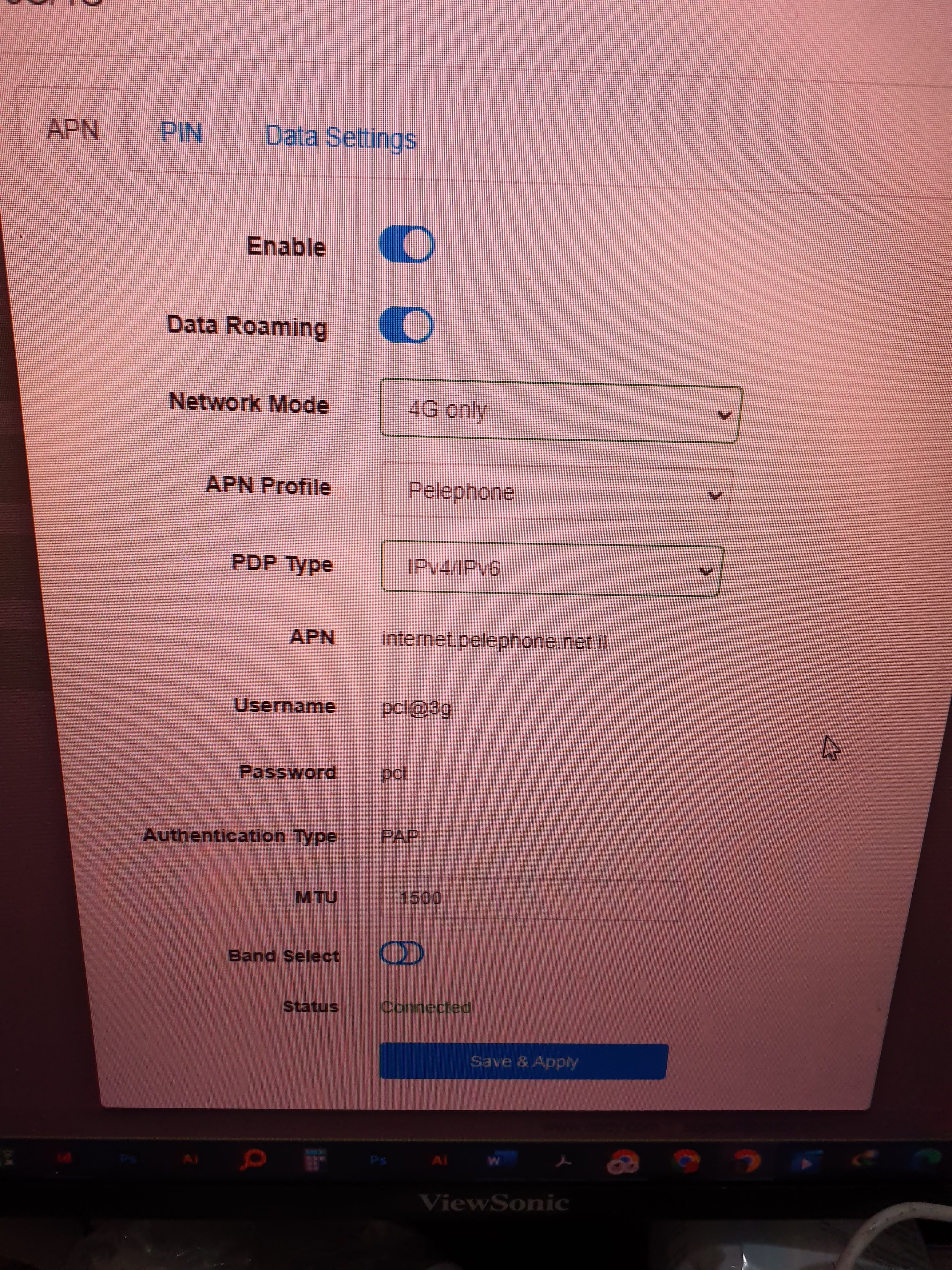
Task: Open the PIN tab
Action: click(x=181, y=133)
